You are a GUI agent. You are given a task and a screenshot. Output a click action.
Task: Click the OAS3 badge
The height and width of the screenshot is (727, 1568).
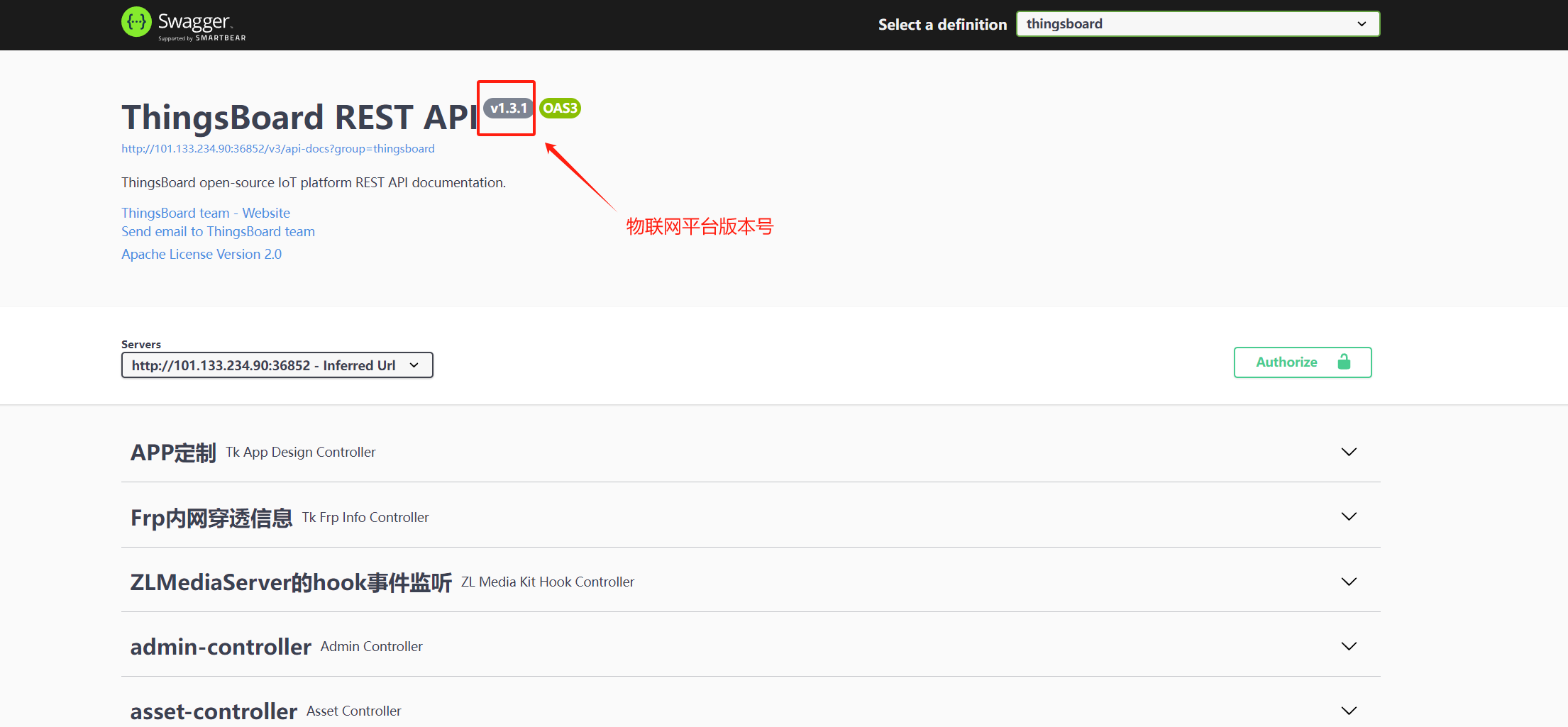pos(560,109)
